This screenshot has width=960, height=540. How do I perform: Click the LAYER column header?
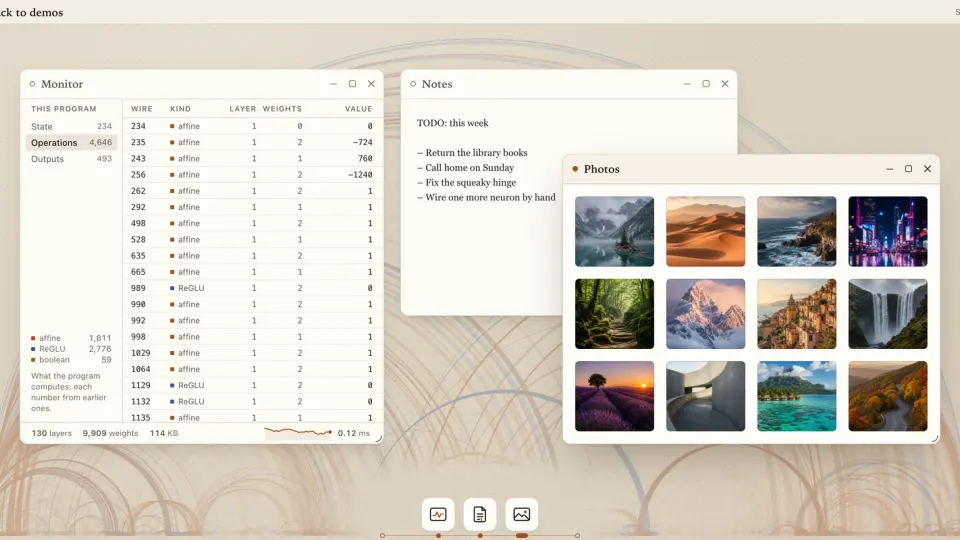click(x=242, y=109)
